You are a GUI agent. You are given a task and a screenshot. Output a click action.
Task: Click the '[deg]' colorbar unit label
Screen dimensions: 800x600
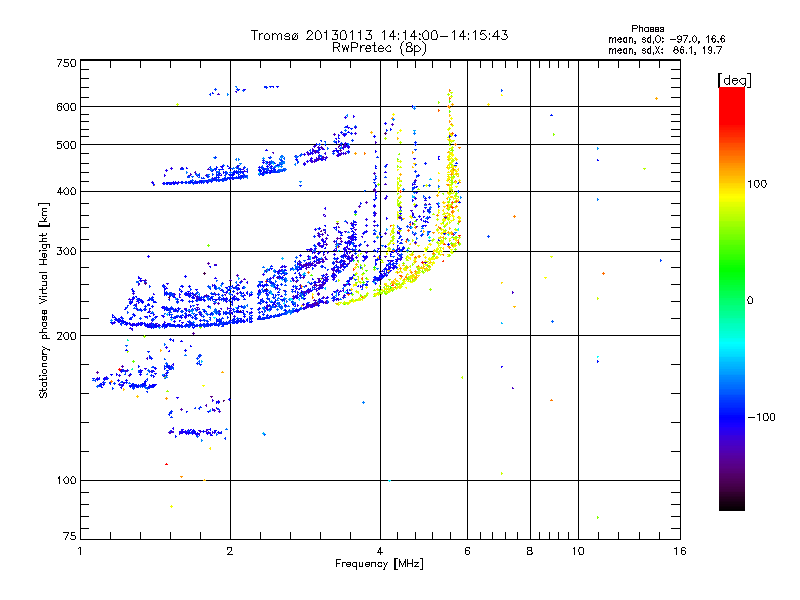point(734,80)
